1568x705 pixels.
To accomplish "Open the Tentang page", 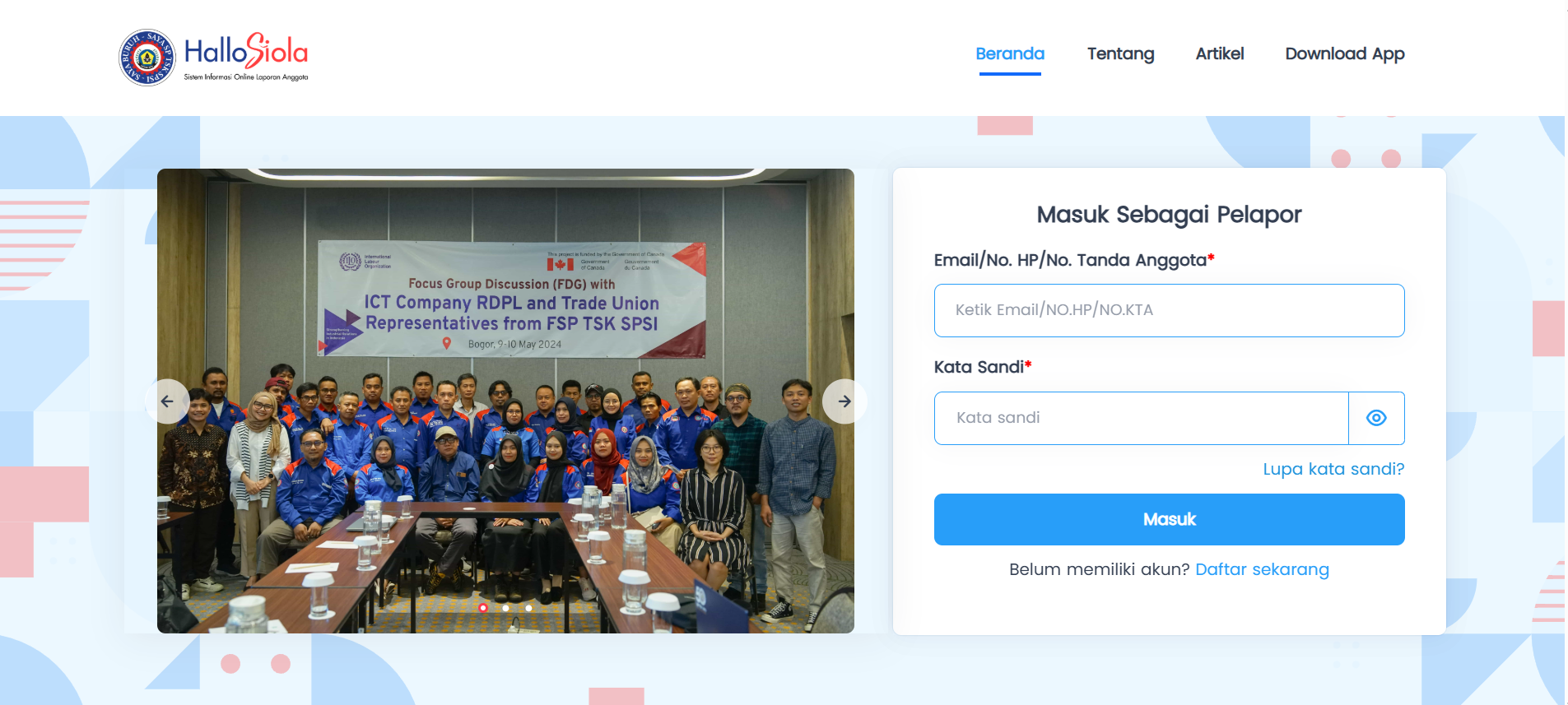I will [1120, 53].
